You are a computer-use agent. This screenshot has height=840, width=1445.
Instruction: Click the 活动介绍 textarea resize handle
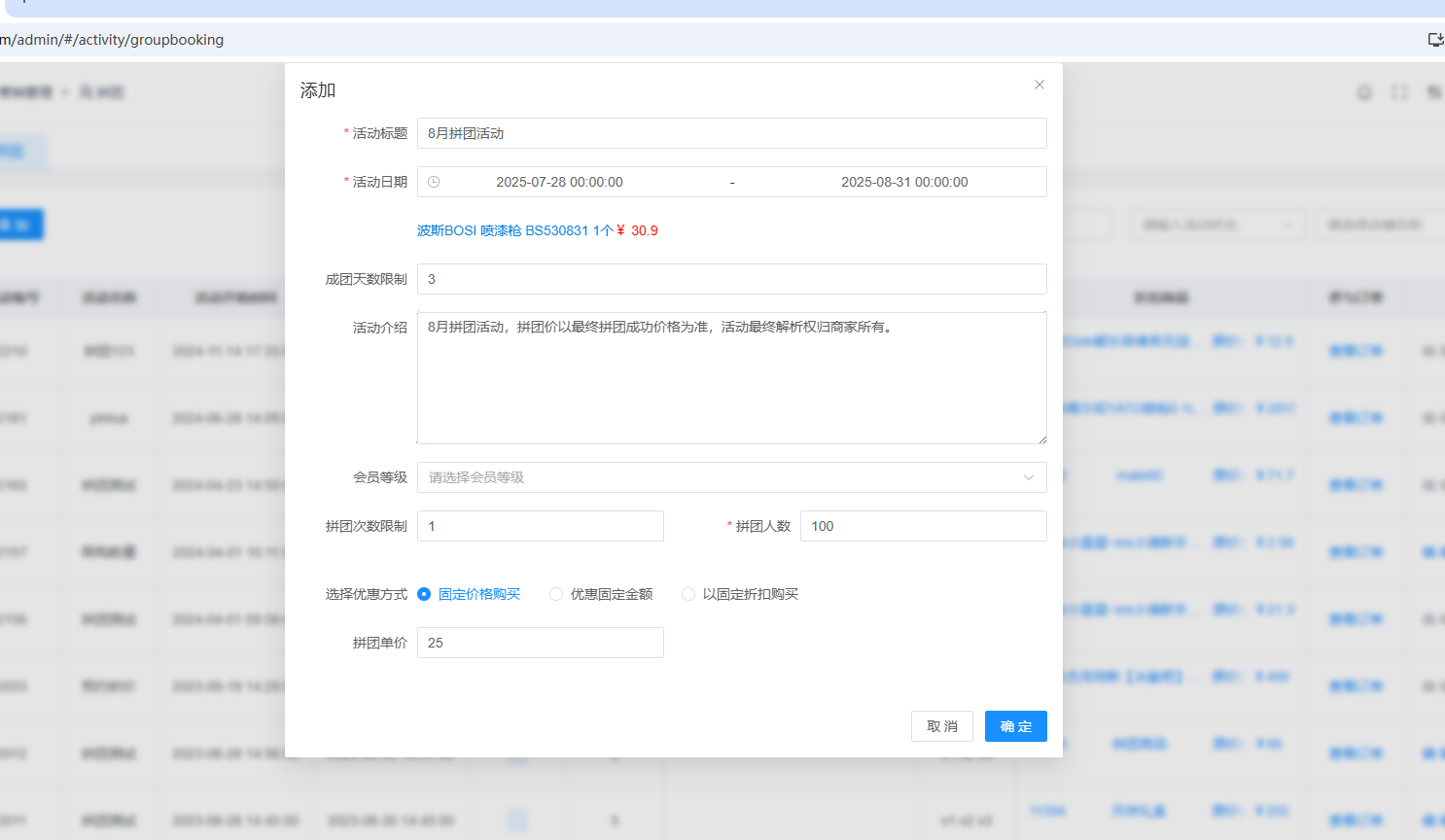click(x=1042, y=439)
